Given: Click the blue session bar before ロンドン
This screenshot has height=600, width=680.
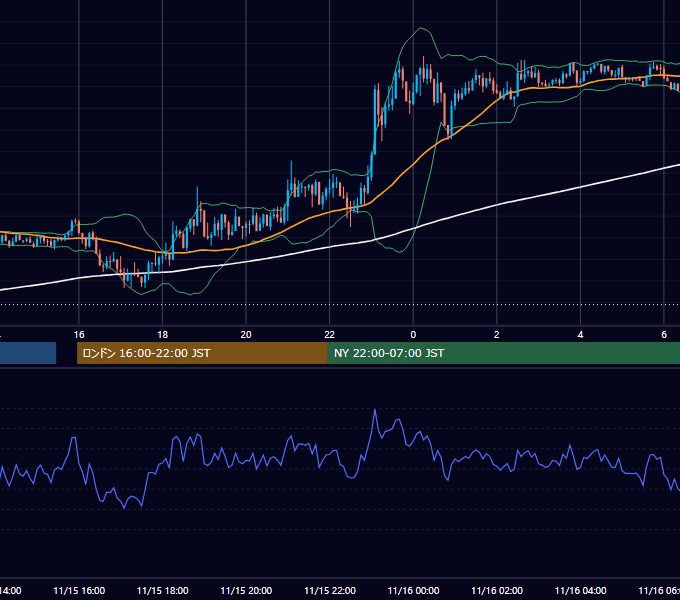Looking at the screenshot, I should 28,353.
